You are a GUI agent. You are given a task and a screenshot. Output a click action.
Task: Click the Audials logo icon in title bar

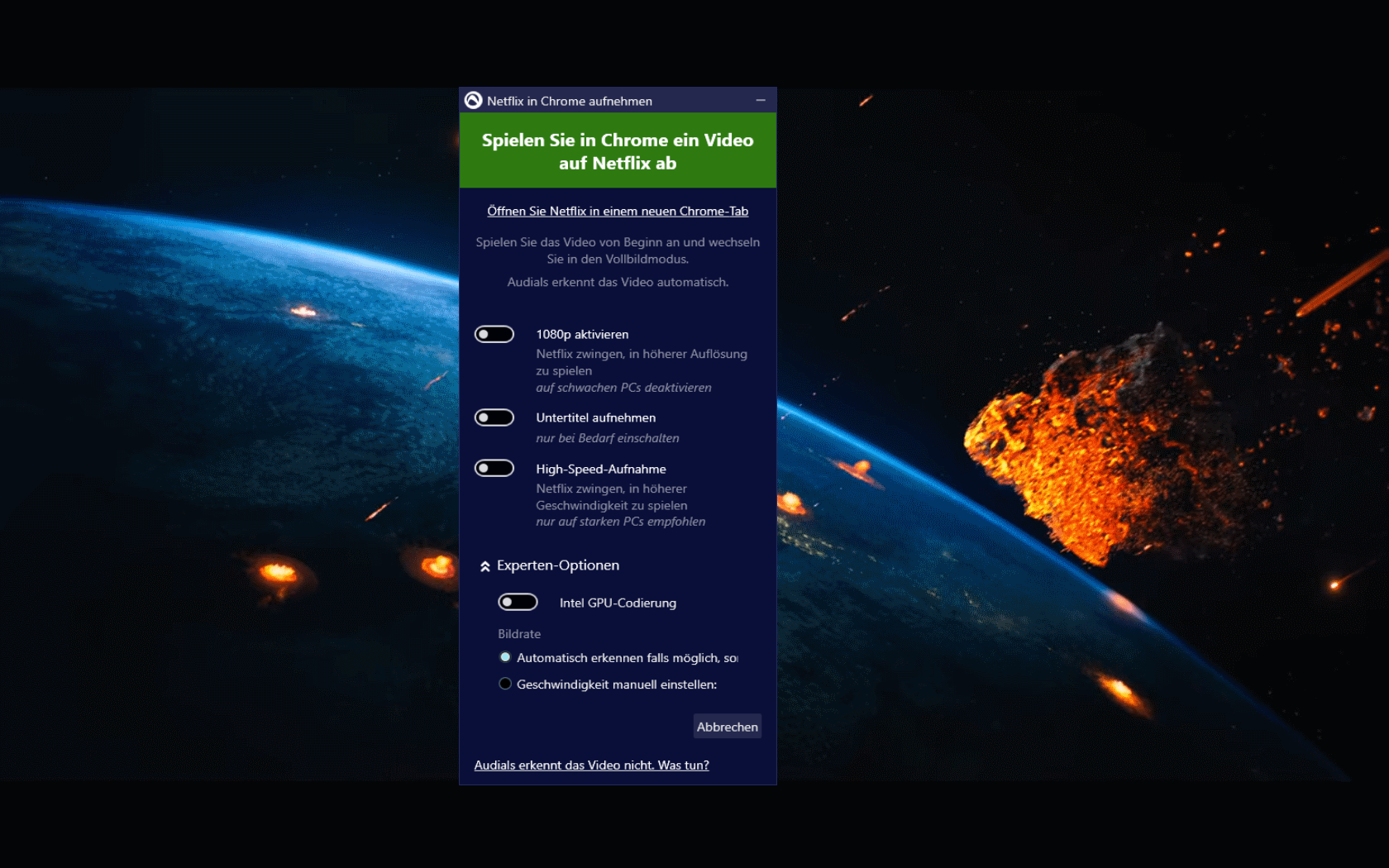coord(473,101)
